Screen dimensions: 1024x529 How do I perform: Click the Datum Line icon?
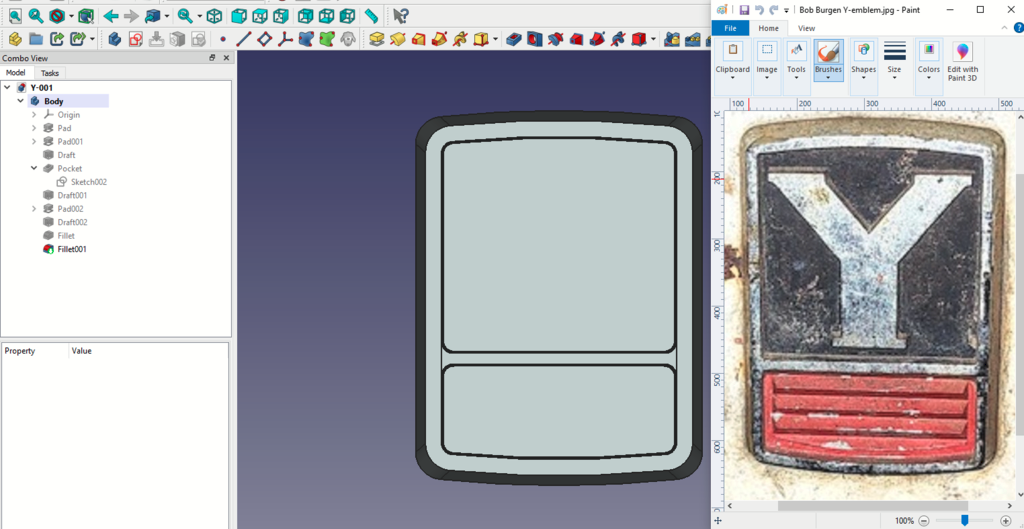click(x=243, y=39)
